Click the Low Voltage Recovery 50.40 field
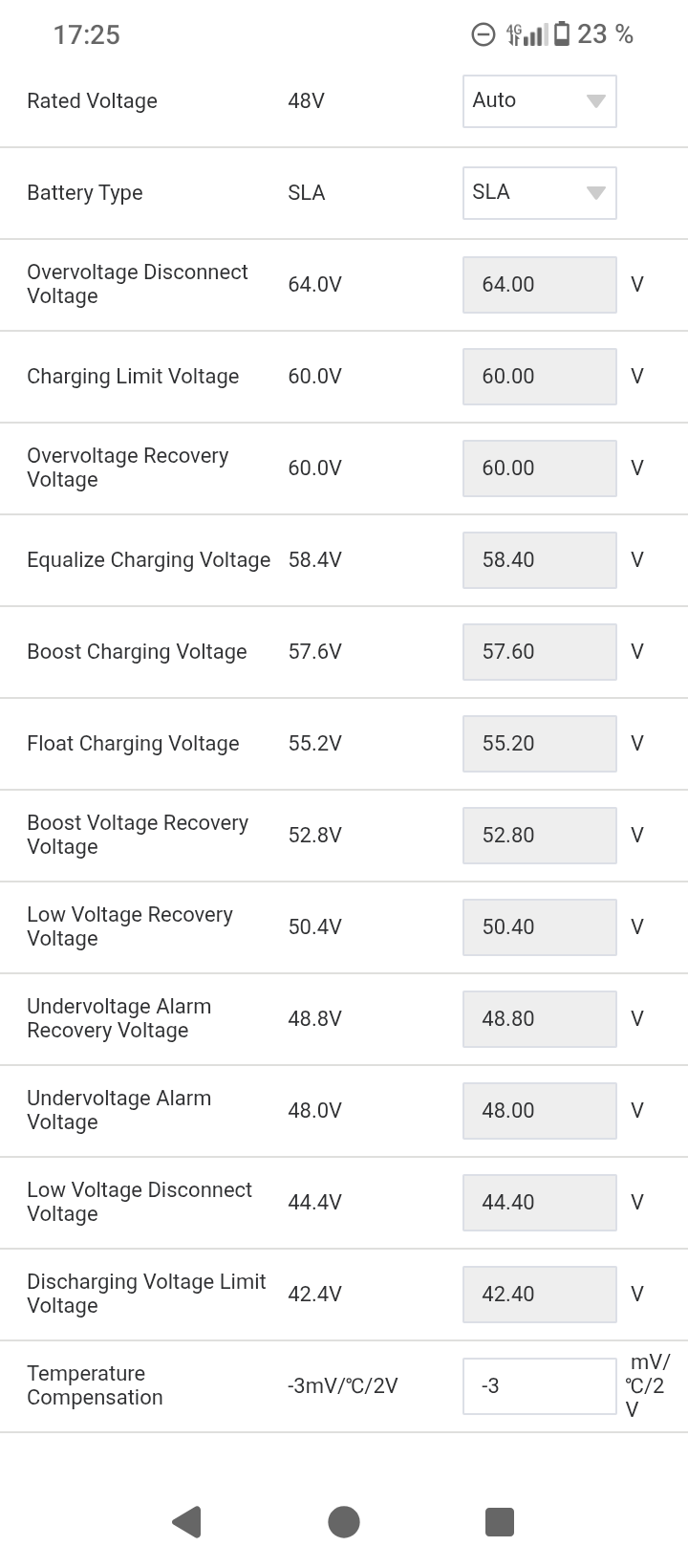 click(540, 927)
